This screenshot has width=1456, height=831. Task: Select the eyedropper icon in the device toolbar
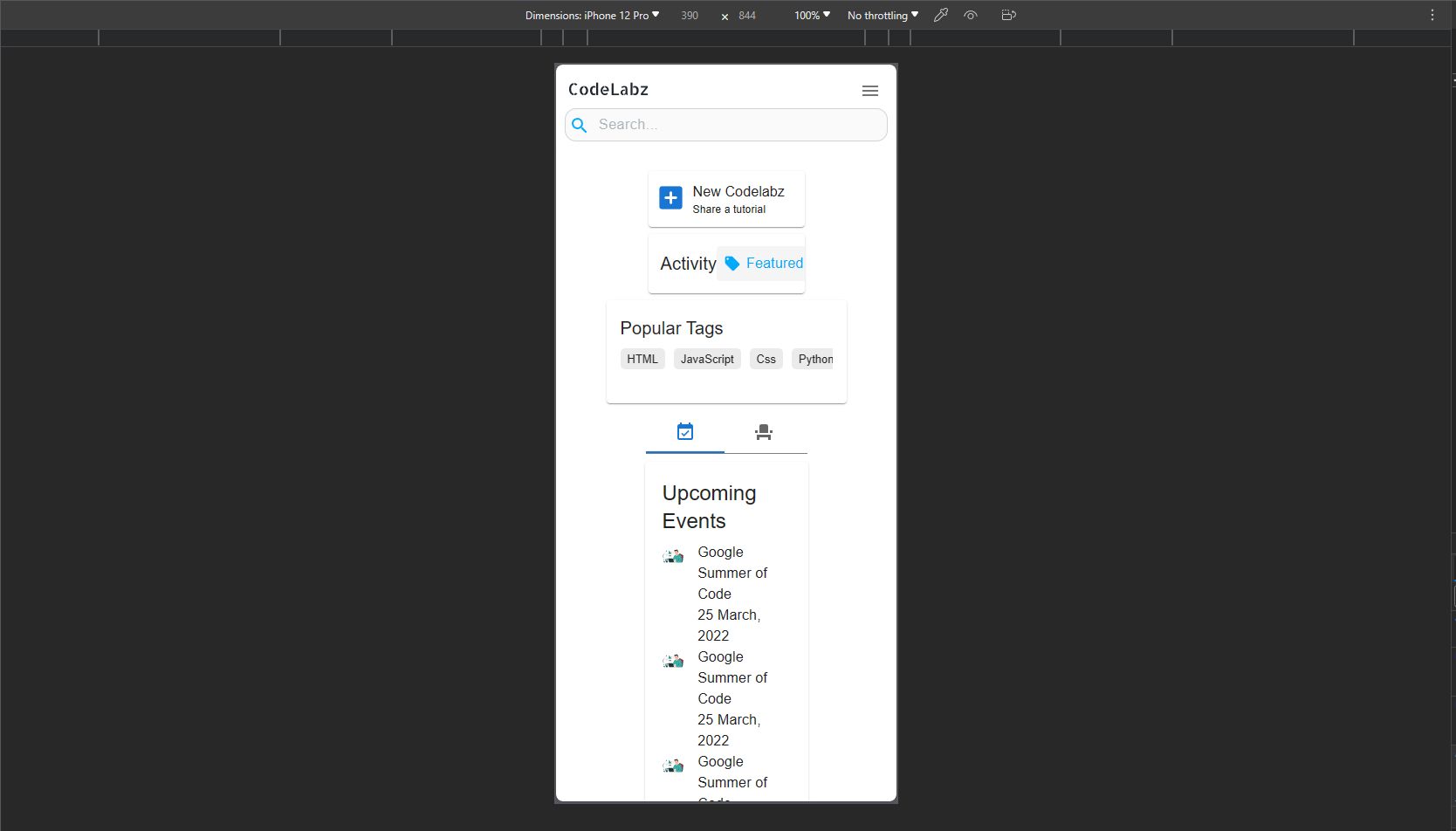(940, 15)
